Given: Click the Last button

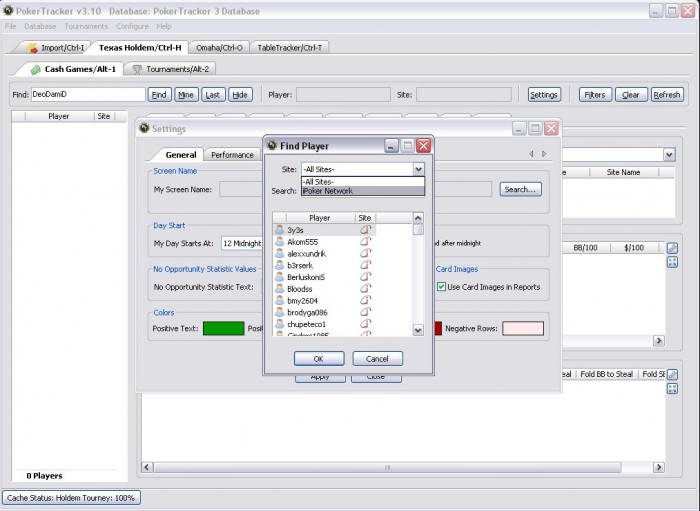Looking at the screenshot, I should pyautogui.click(x=212, y=95).
